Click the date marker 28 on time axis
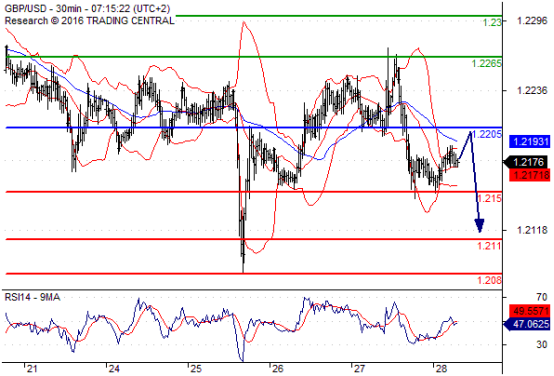This screenshot has height=376, width=554. pos(441,369)
